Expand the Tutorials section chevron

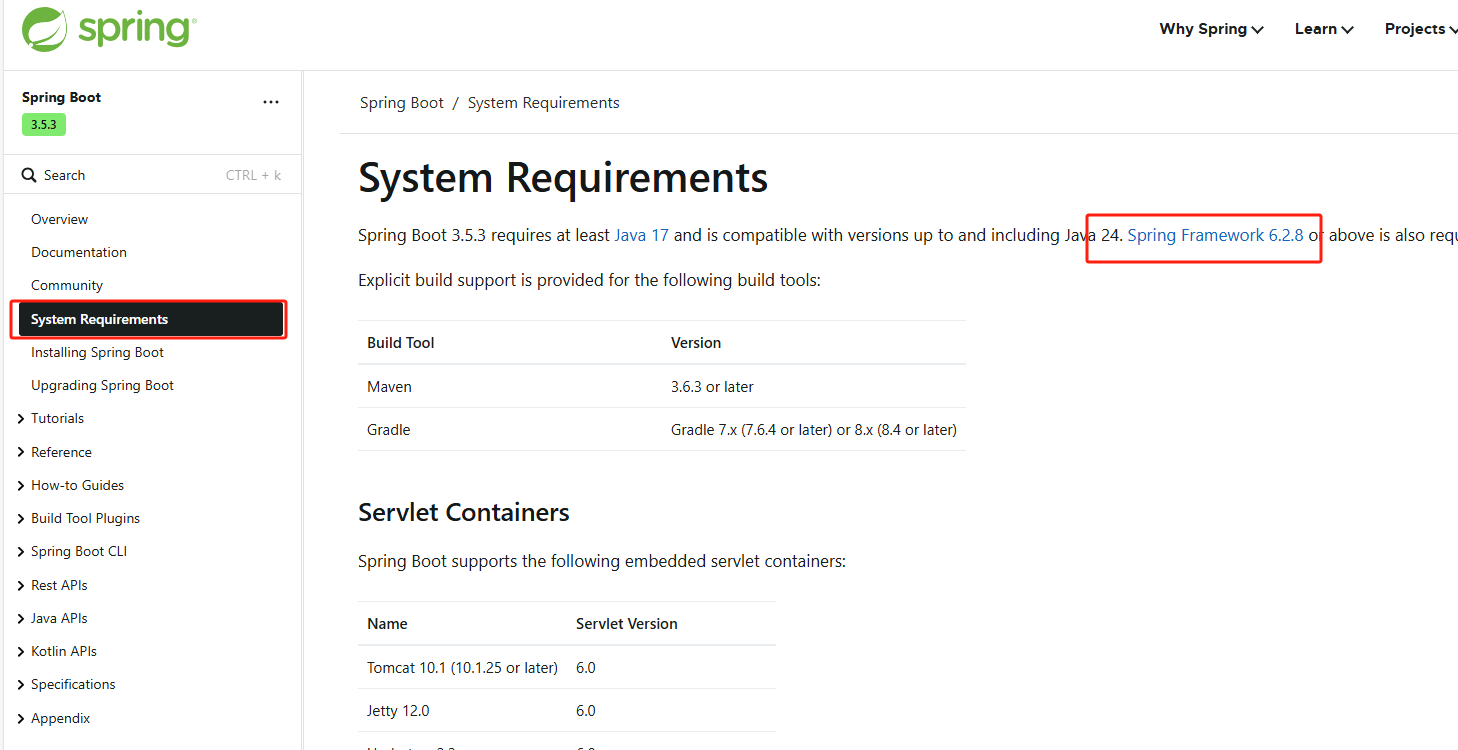(x=21, y=419)
